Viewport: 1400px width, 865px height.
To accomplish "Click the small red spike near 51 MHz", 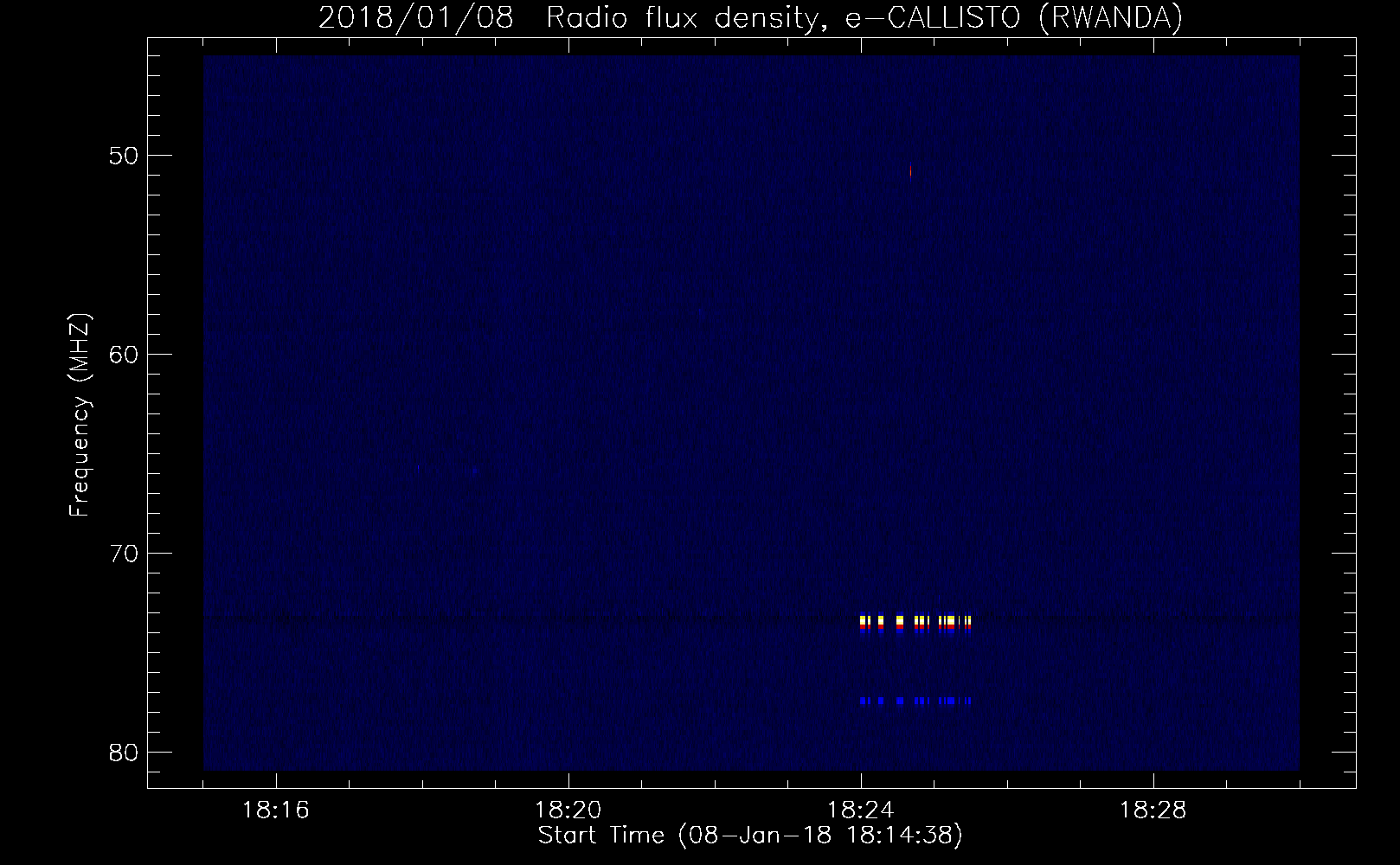I will pos(910,171).
